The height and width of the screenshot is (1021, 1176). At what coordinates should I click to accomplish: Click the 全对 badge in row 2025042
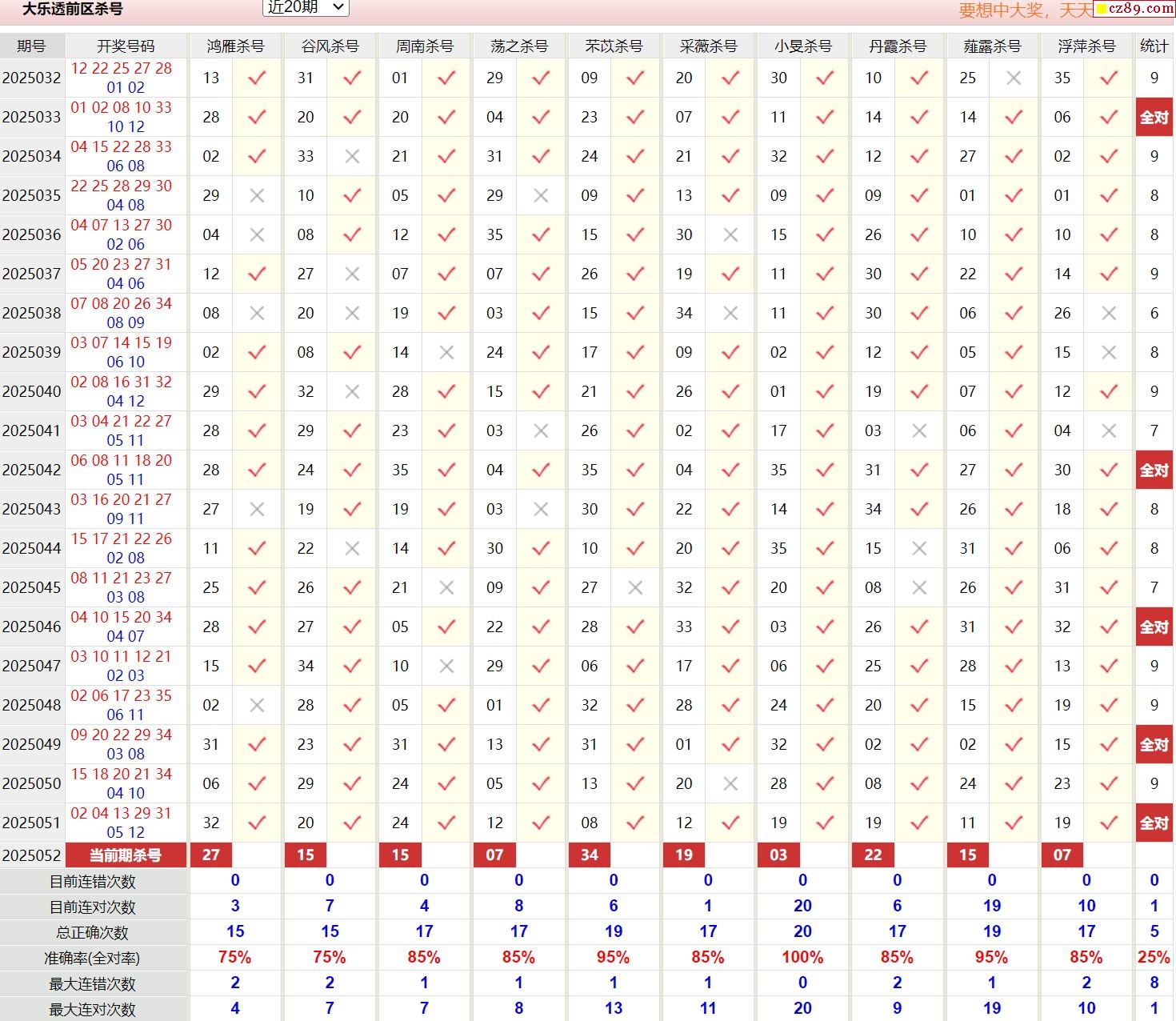point(1154,470)
